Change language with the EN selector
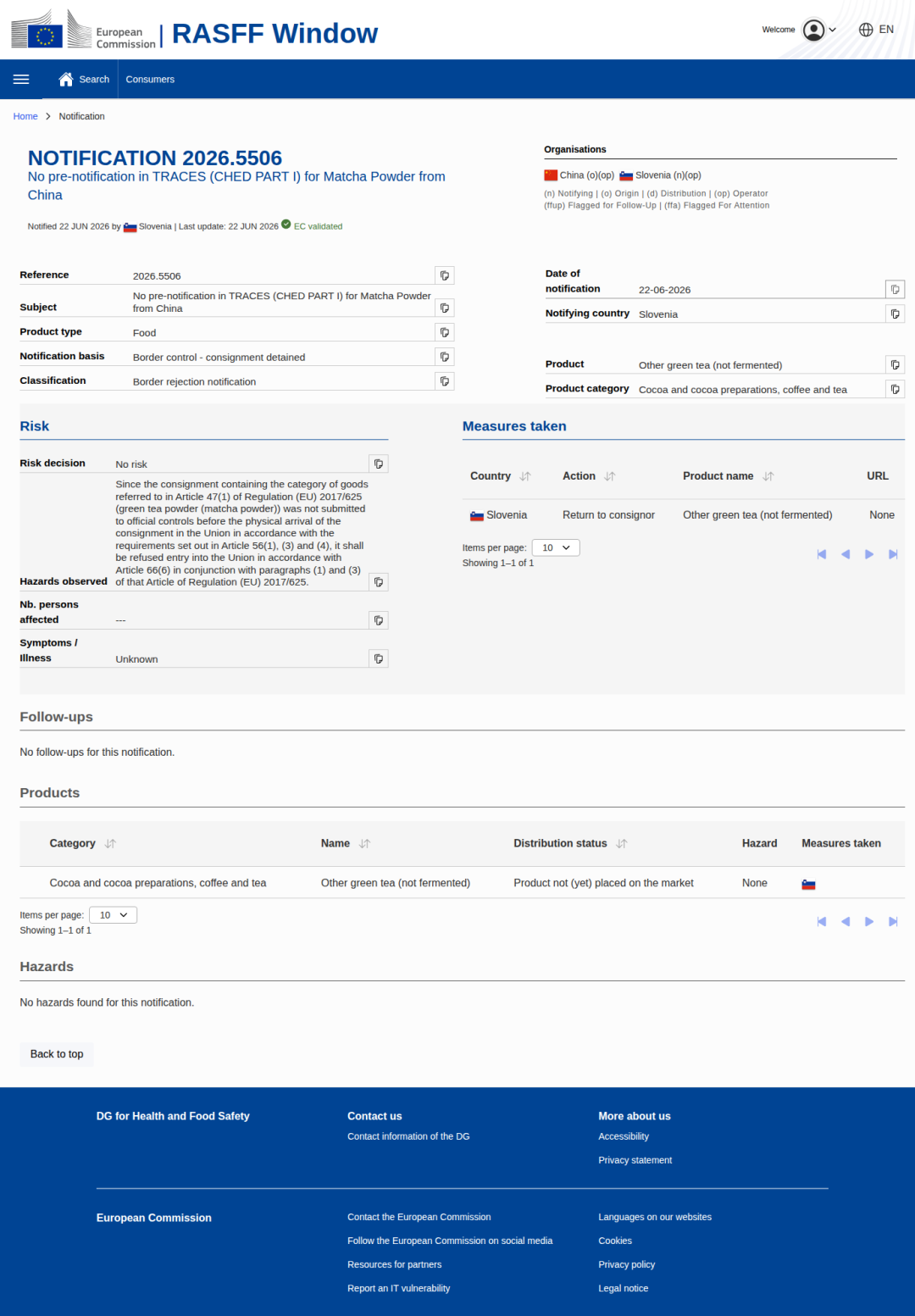 (876, 30)
